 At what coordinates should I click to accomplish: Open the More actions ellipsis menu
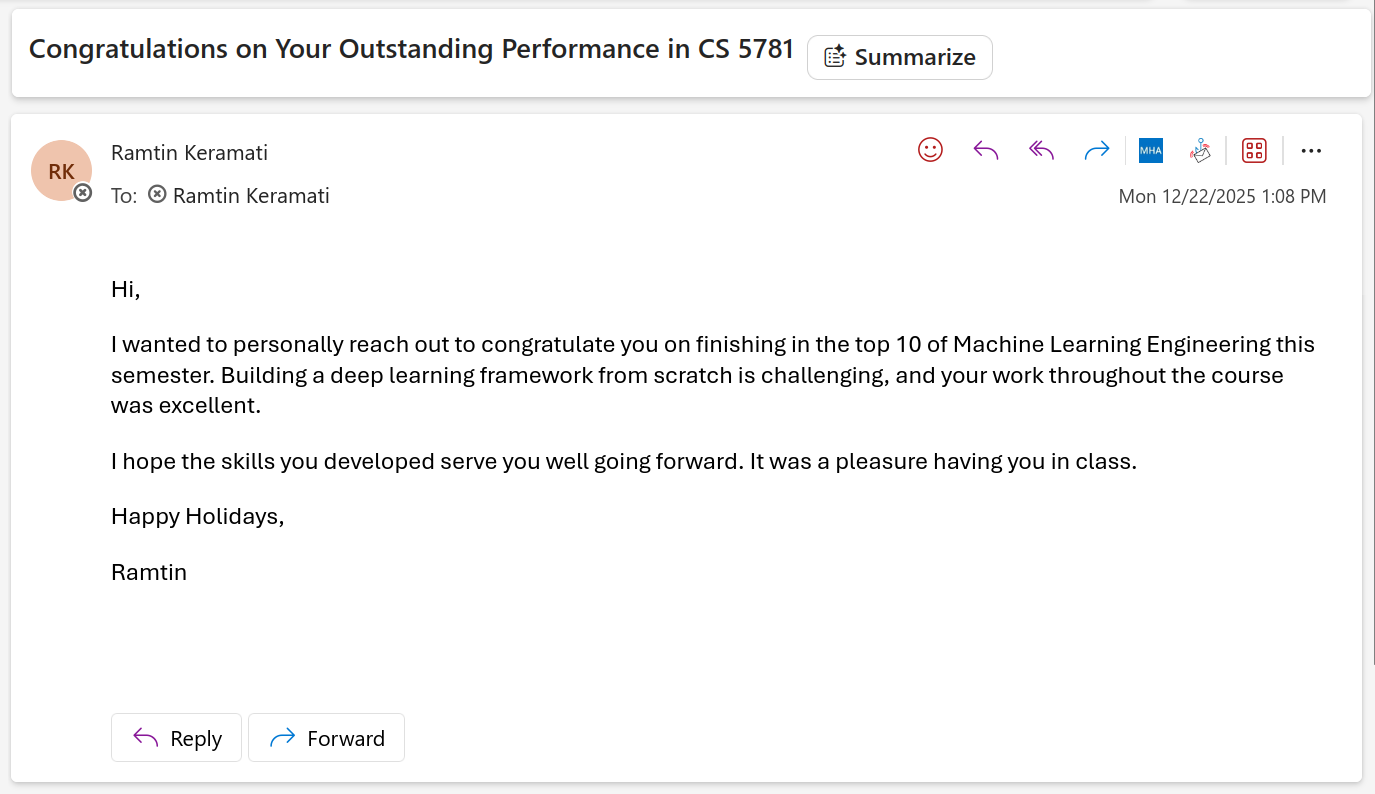1311,151
